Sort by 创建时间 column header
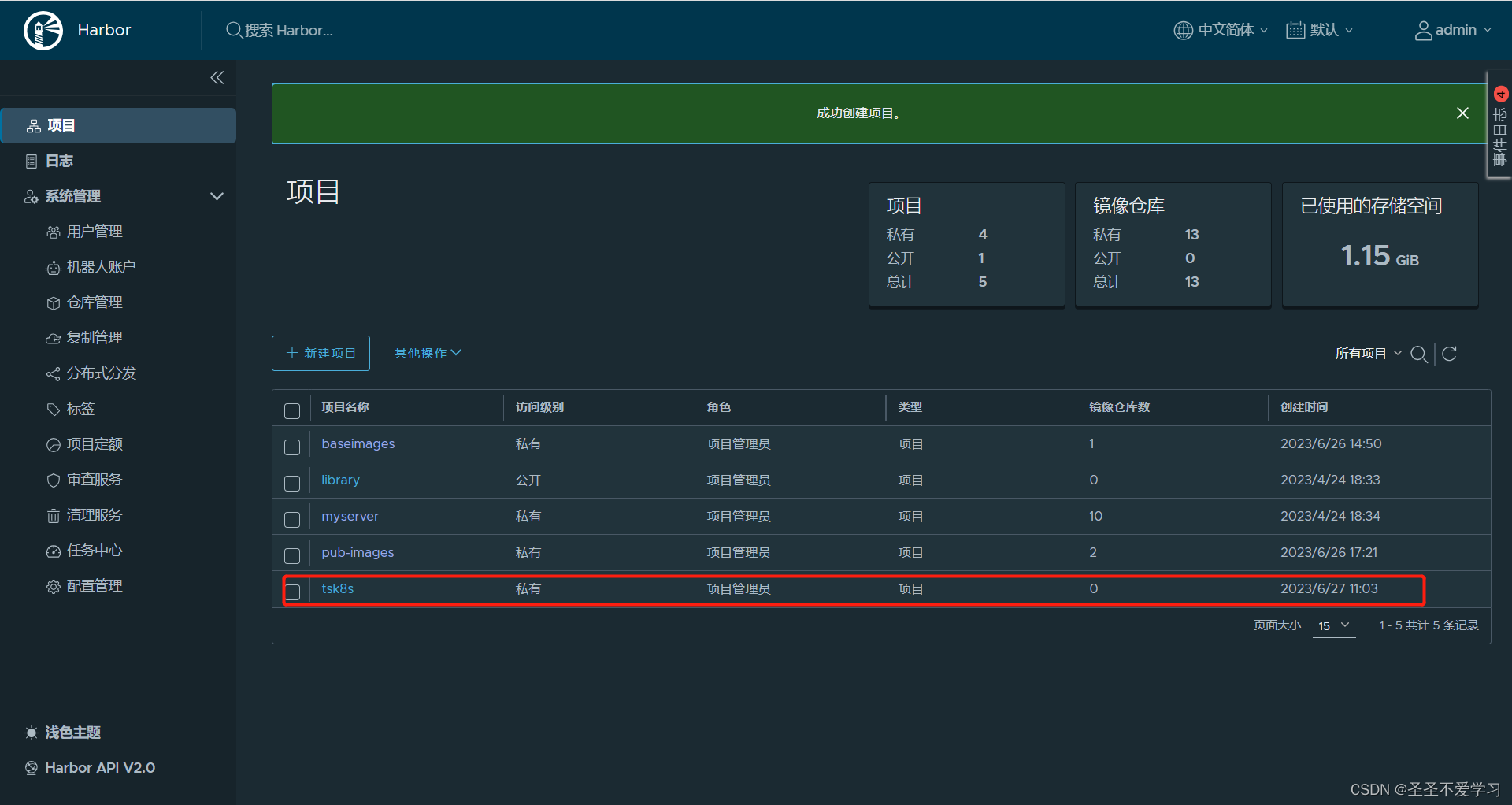Image resolution: width=1512 pixels, height=805 pixels. 1304,407
